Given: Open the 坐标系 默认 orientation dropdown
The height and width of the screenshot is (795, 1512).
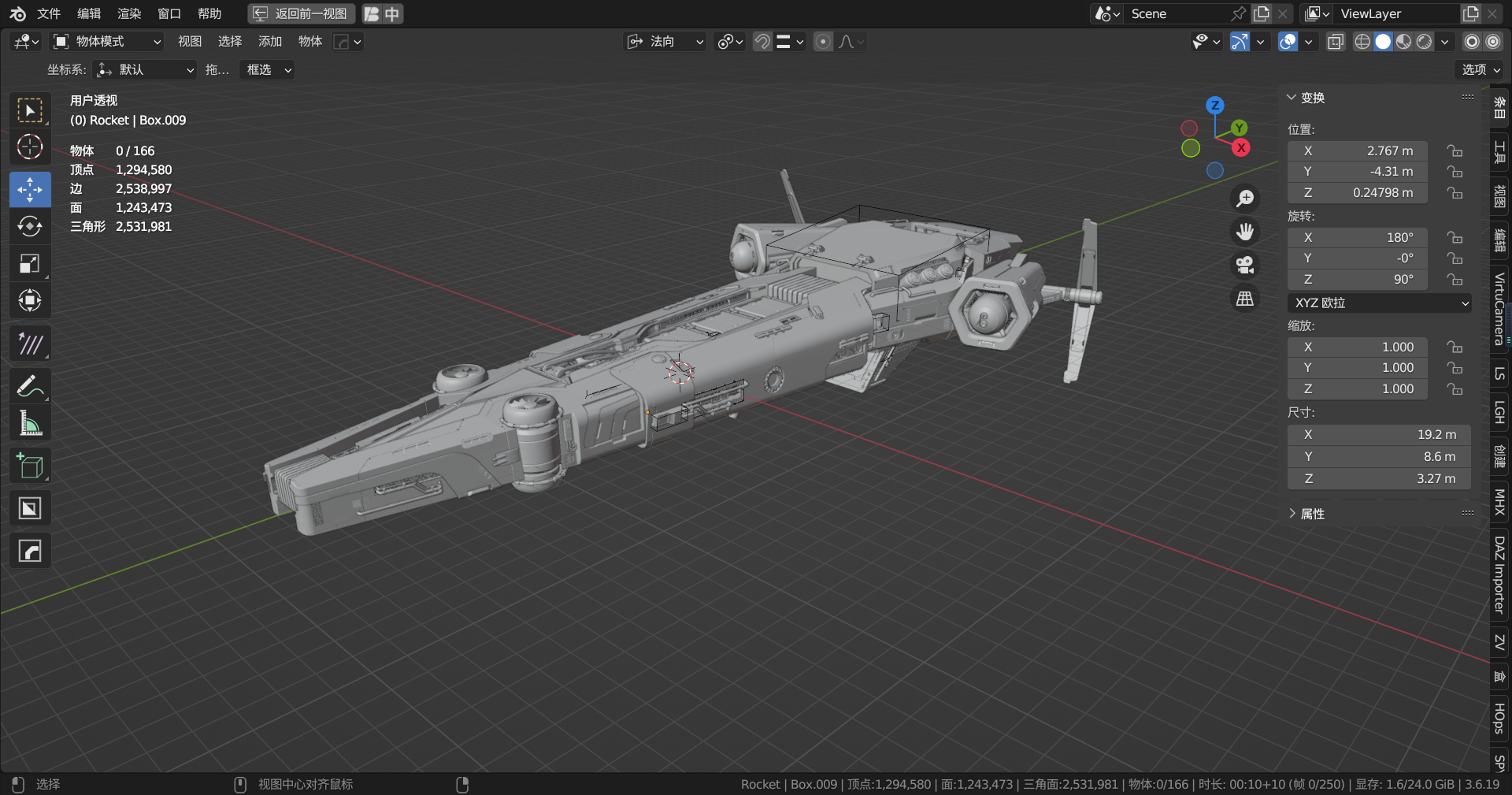Looking at the screenshot, I should [145, 70].
